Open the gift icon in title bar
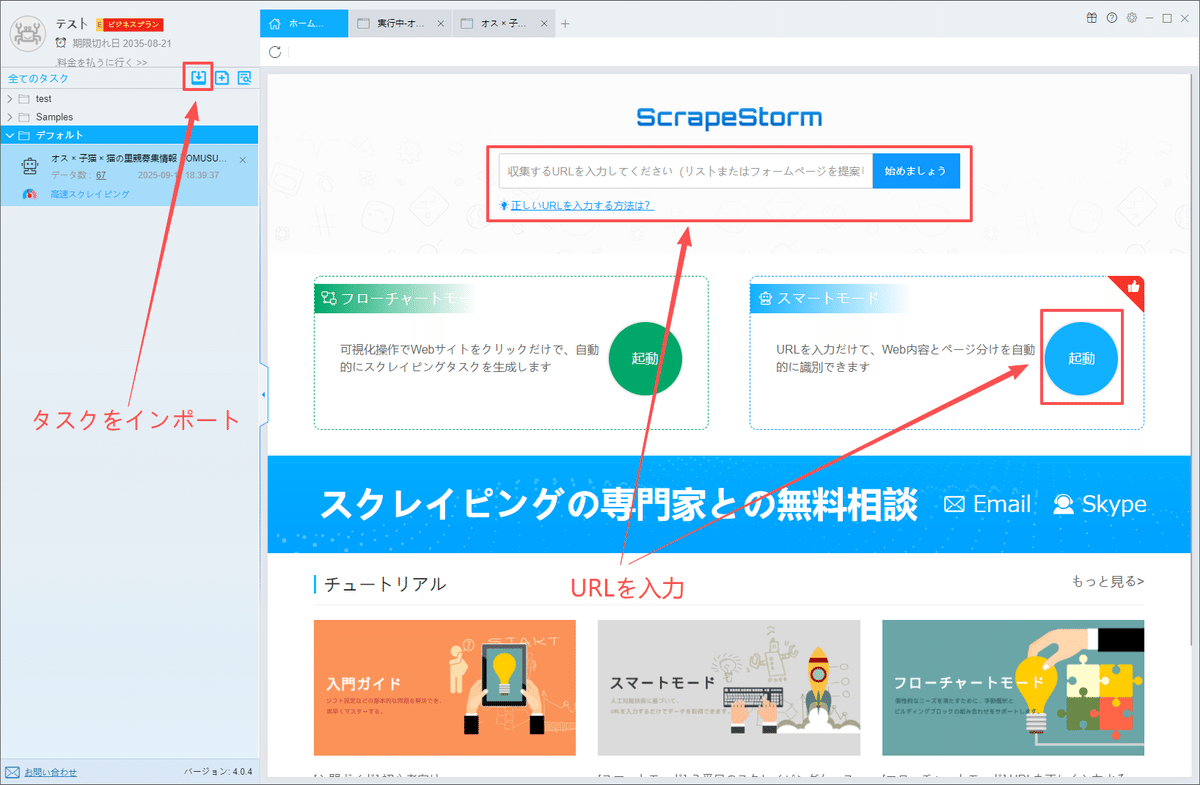 pos(1093,18)
